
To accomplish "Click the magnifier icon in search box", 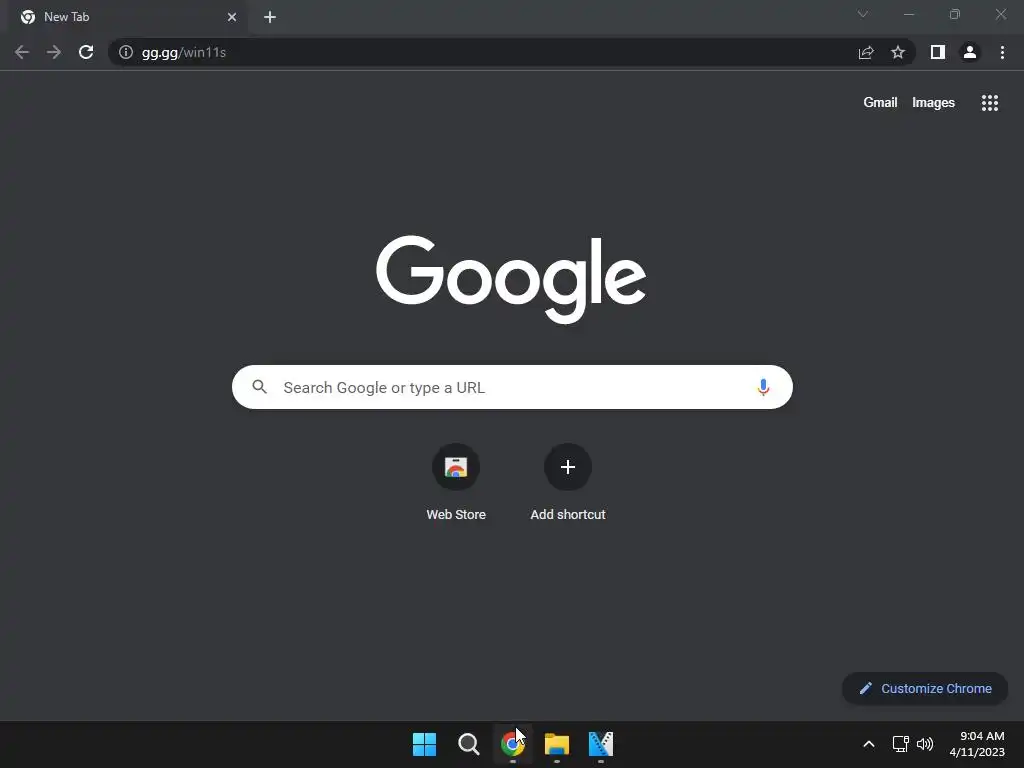I will 260,387.
